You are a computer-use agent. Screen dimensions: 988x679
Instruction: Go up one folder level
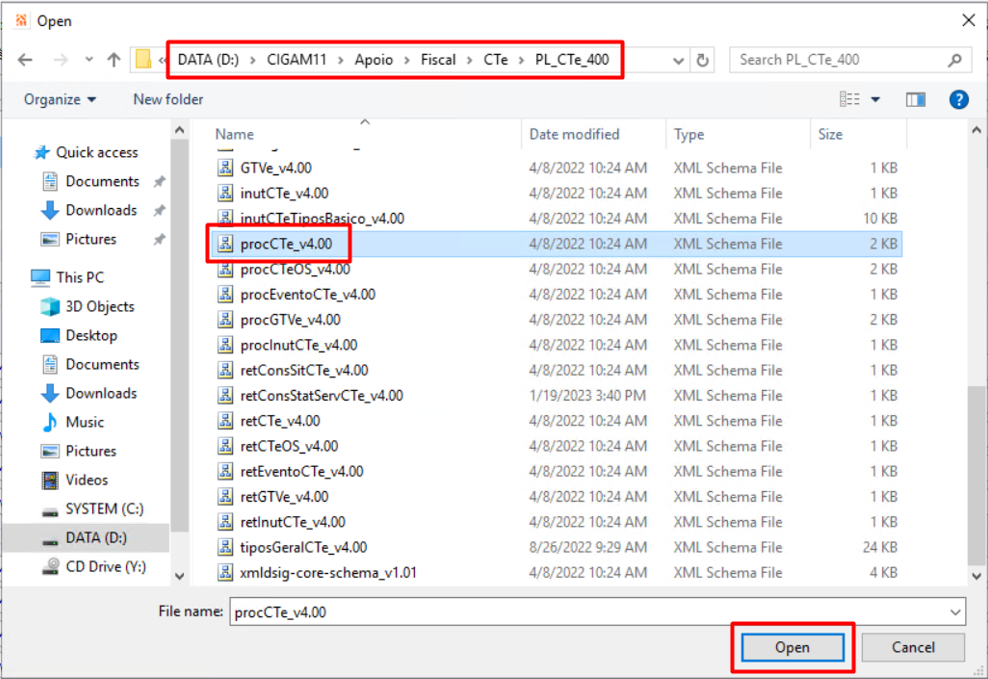tap(114, 60)
